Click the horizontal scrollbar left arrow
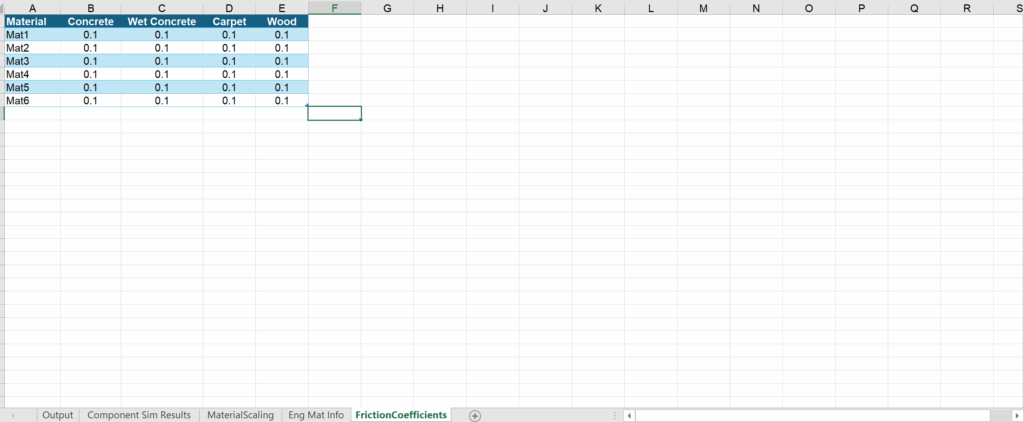 [629, 415]
